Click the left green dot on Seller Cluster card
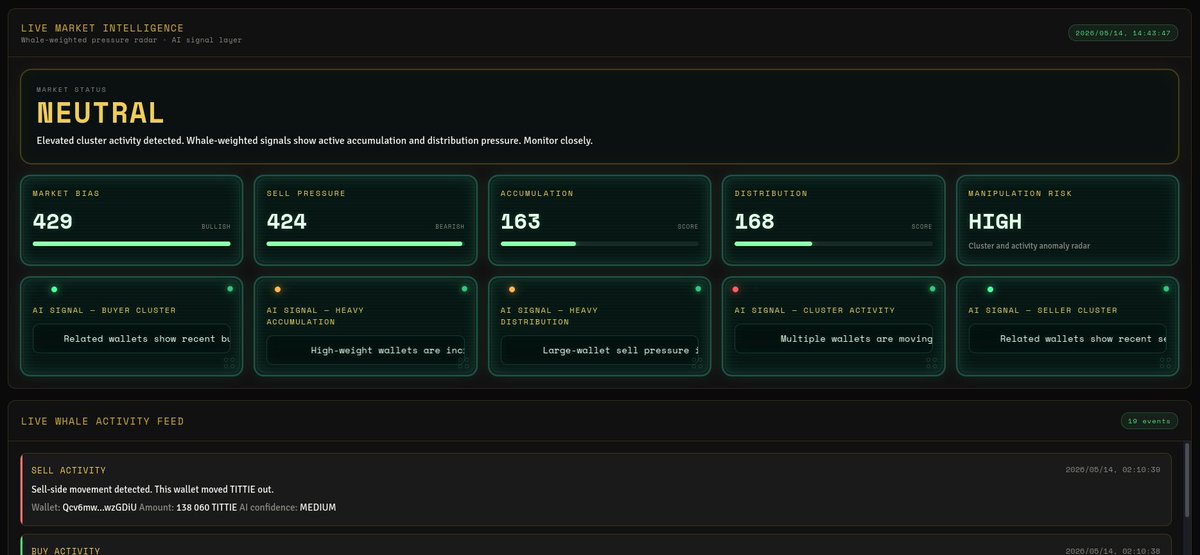This screenshot has height=555, width=1200. click(x=990, y=289)
